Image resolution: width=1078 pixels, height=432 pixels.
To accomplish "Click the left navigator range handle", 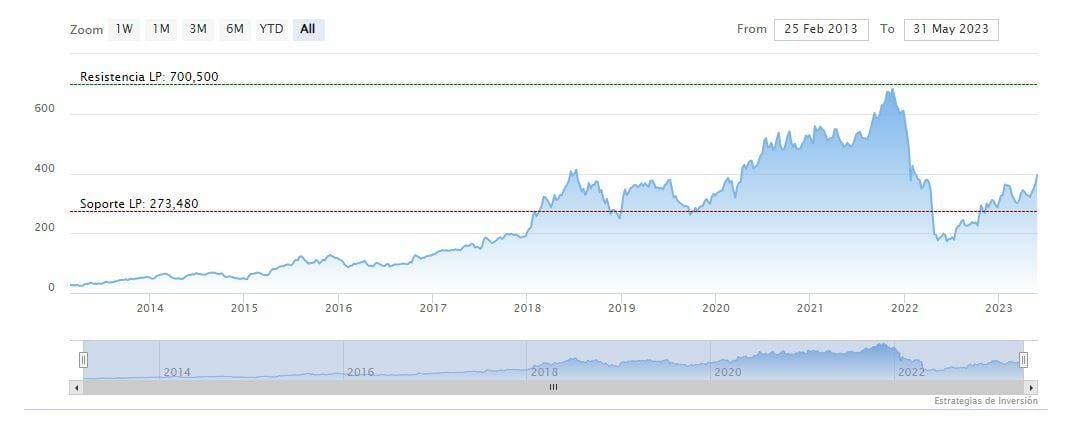I will tap(84, 360).
